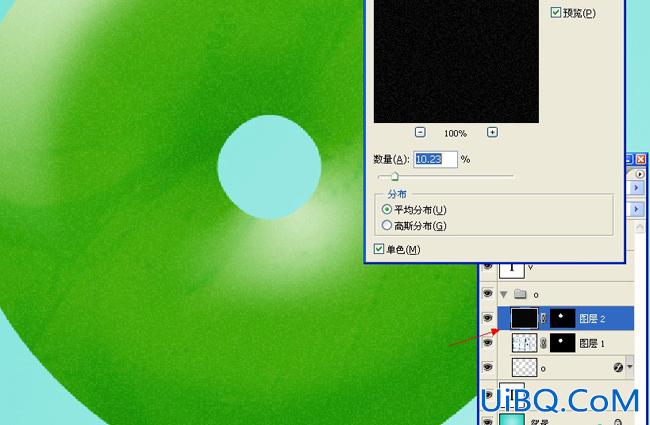Toggle the 预览(P) preview checkbox
The height and width of the screenshot is (425, 650).
click(555, 12)
